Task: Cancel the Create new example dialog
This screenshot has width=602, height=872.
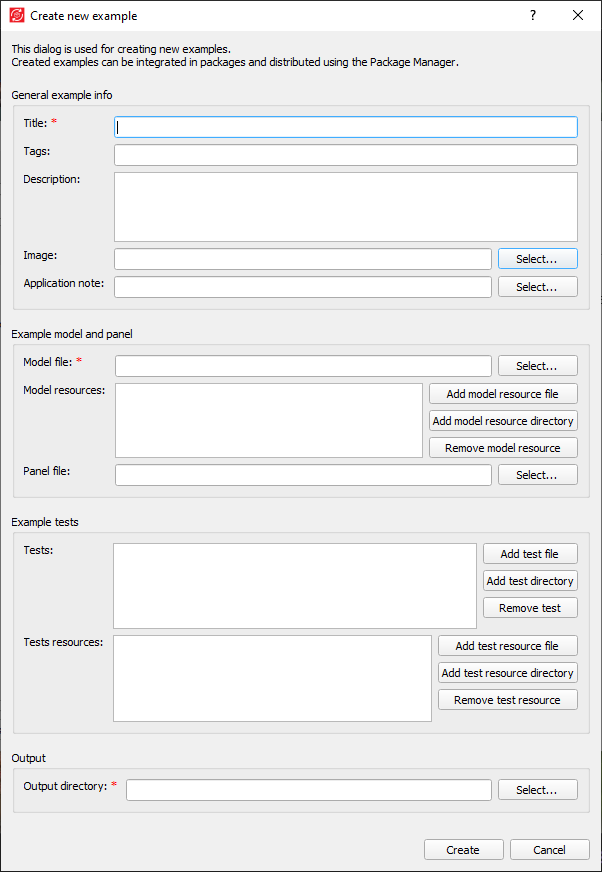Action: coord(549,850)
